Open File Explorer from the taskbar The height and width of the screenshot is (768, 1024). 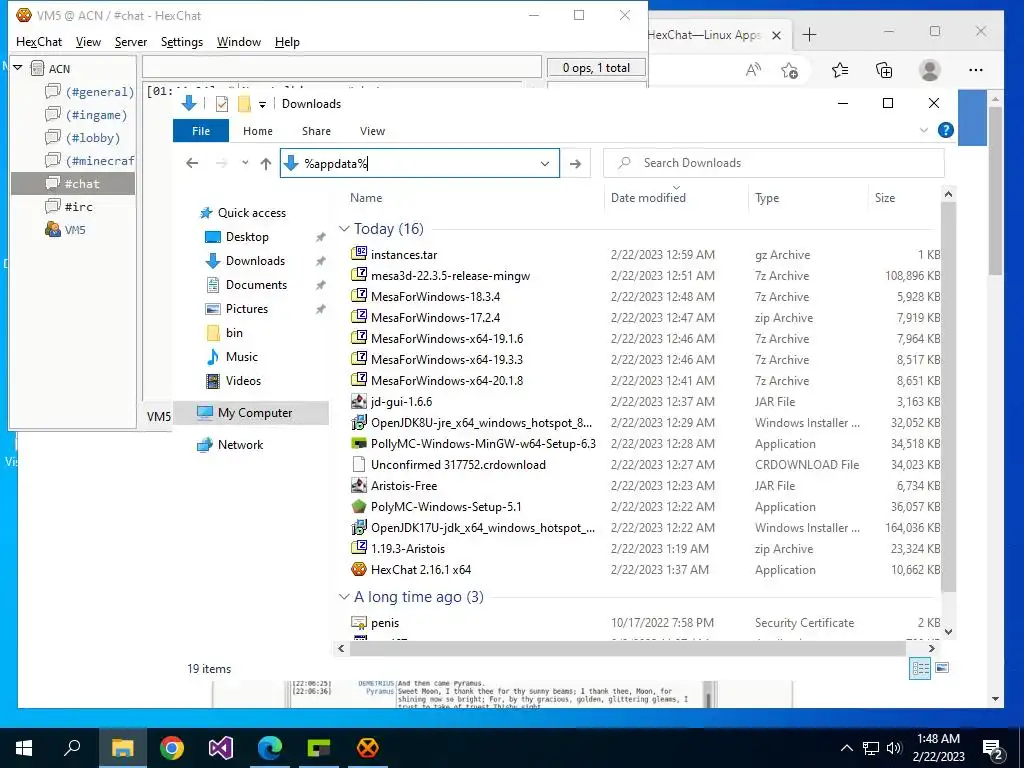[x=122, y=748]
